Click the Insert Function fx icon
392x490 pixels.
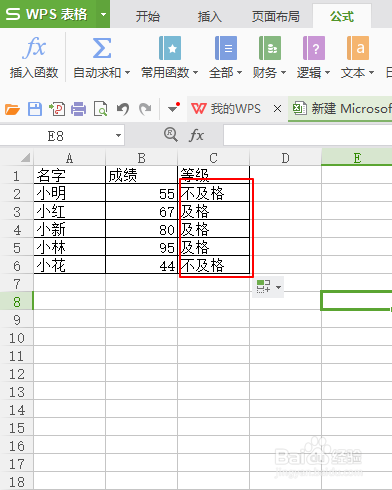coord(34,48)
